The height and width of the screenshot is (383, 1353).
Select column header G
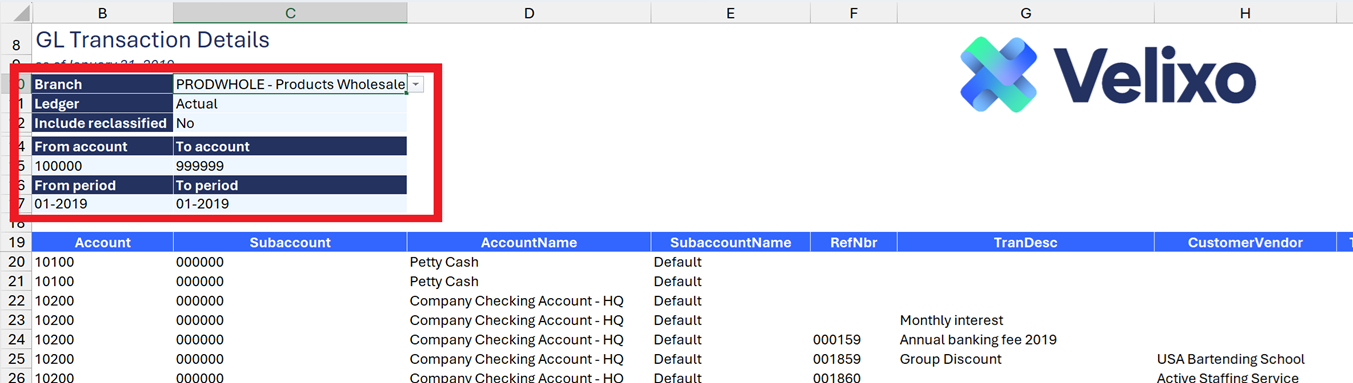click(x=1026, y=12)
